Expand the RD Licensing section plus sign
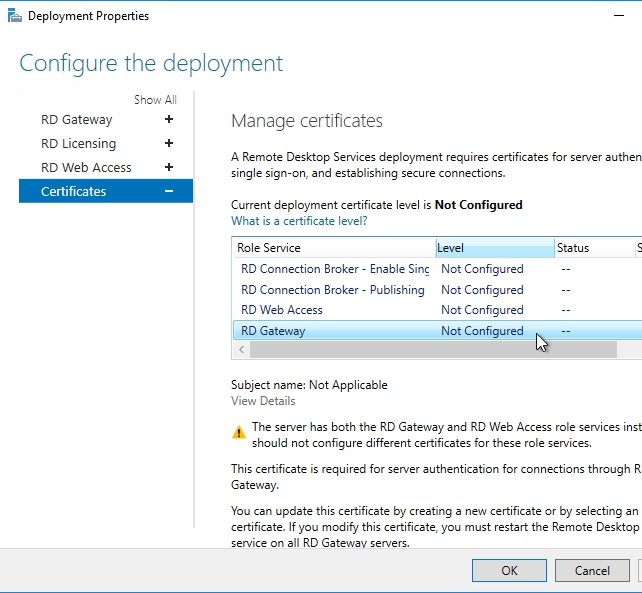The height and width of the screenshot is (593, 642). coord(169,143)
